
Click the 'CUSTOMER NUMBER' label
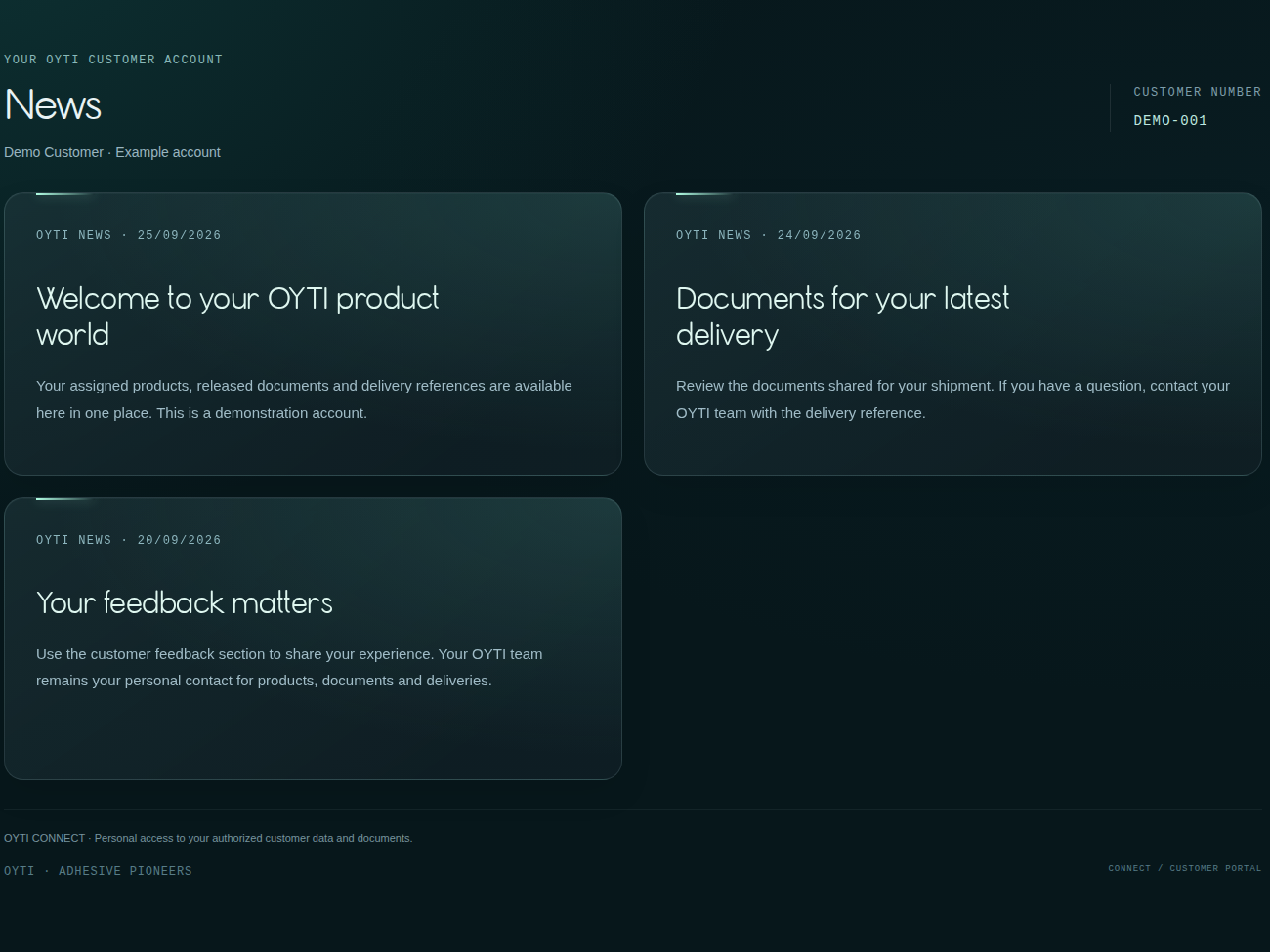[x=1197, y=92]
